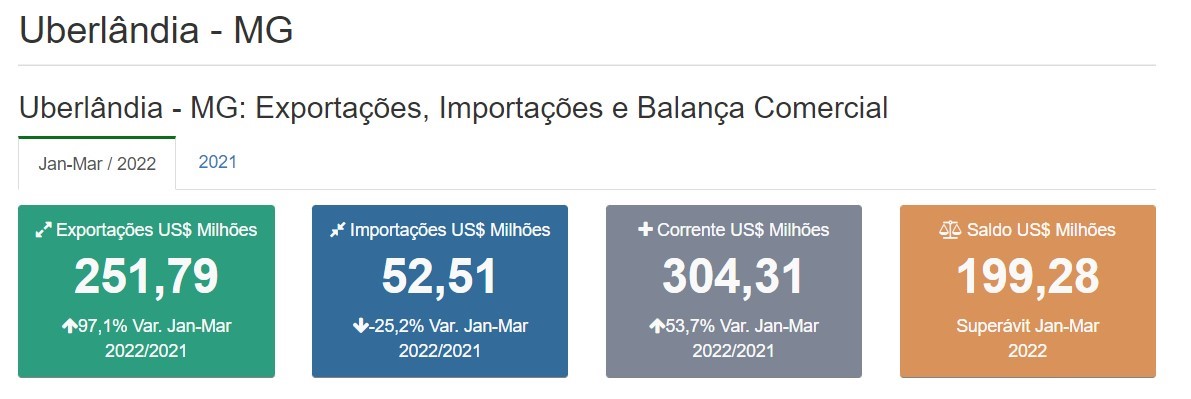The height and width of the screenshot is (399, 1191).
Task: Click the Saldo US$ Milhões label
Action: coord(1041,230)
